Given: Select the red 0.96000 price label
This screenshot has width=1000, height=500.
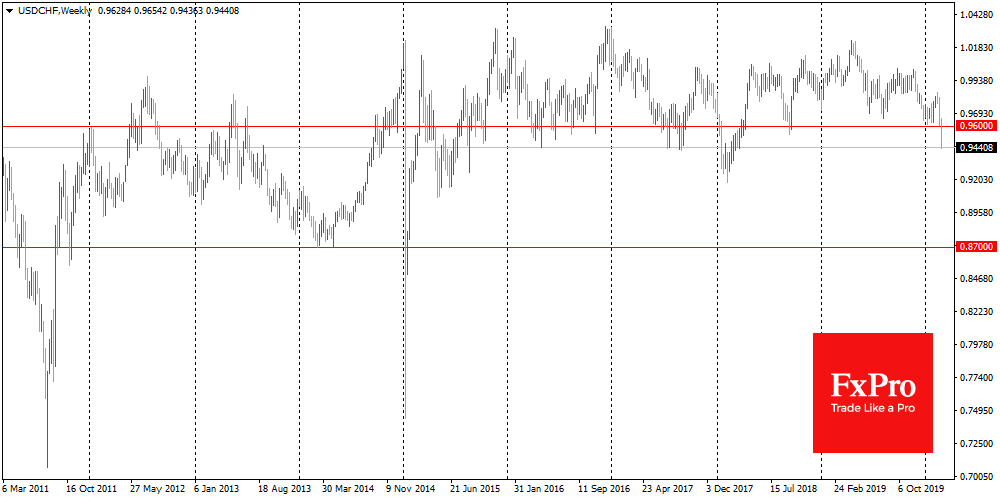Looking at the screenshot, I should click(976, 126).
